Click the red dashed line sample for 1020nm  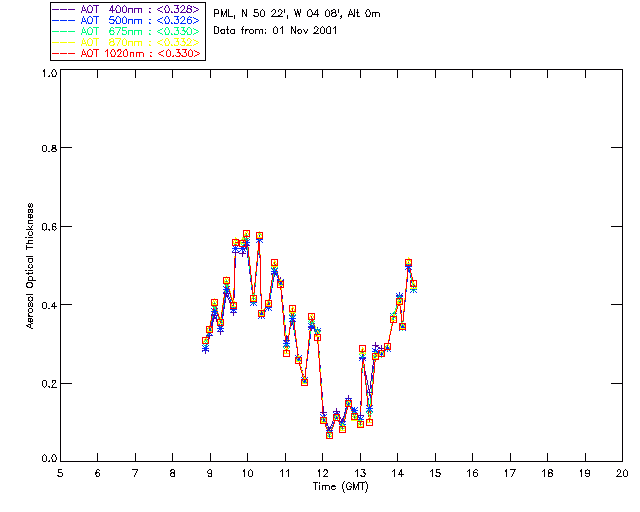point(64,54)
